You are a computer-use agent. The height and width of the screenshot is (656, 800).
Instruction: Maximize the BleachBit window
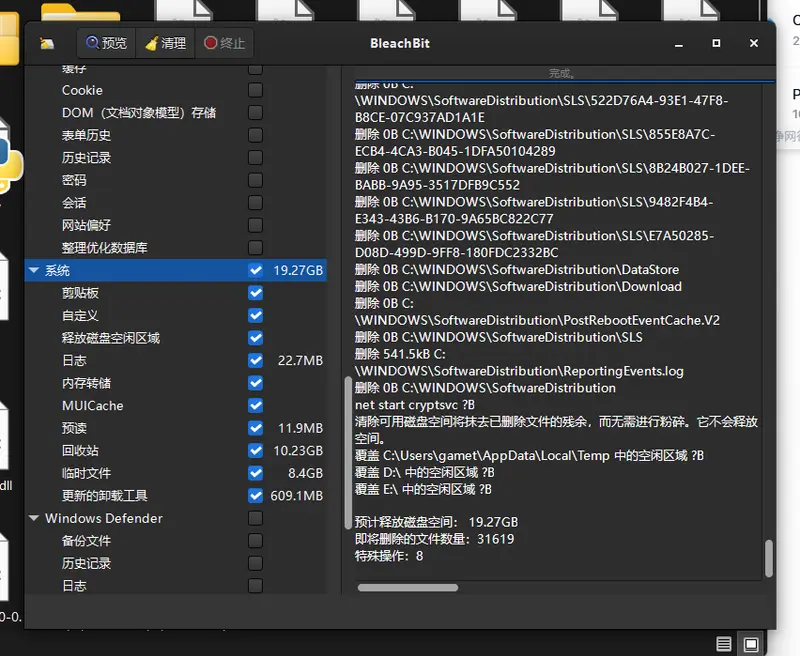point(716,43)
